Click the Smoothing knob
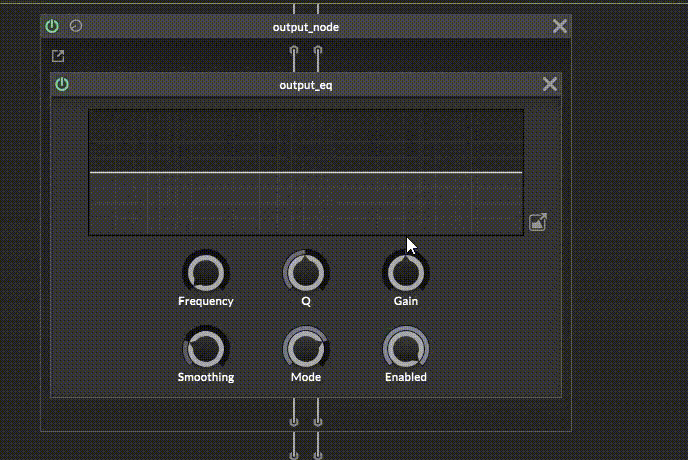688x460 pixels. point(206,349)
